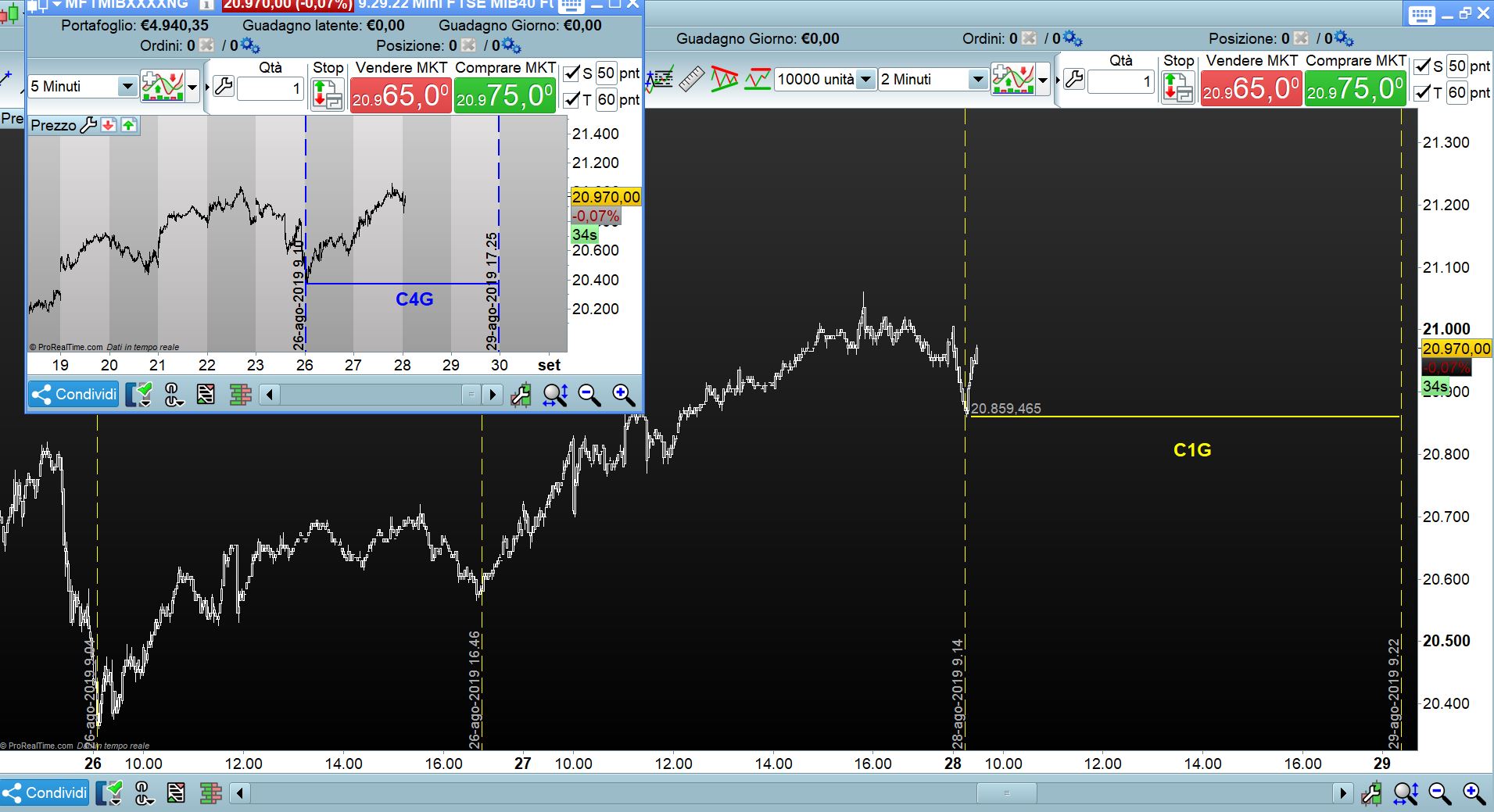Click auto-zoom magnifier with arrows in small window
This screenshot has height=812, width=1494.
pos(555,395)
